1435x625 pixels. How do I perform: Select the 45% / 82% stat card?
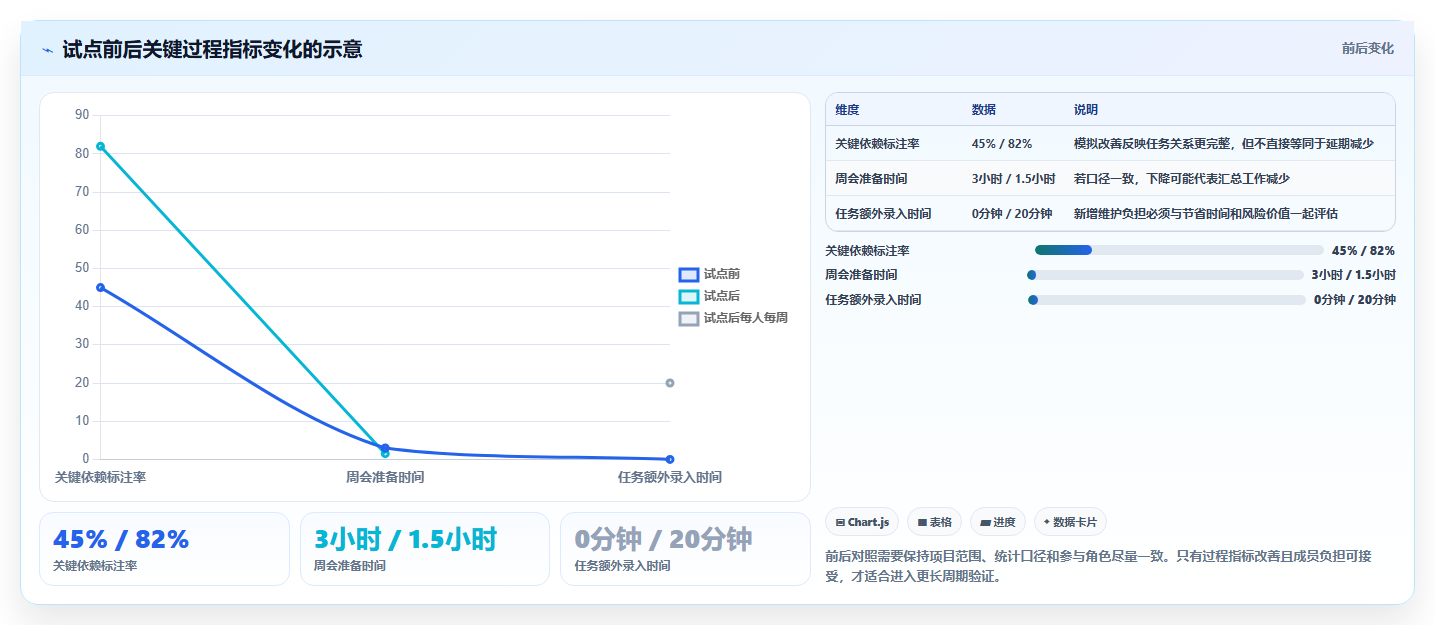pyautogui.click(x=164, y=549)
